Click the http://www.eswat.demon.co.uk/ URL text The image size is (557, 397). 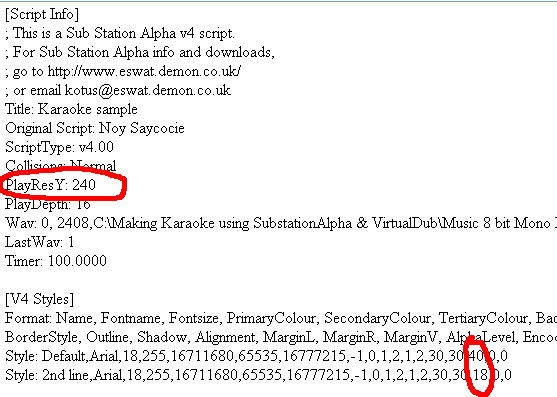pyautogui.click(x=144, y=71)
